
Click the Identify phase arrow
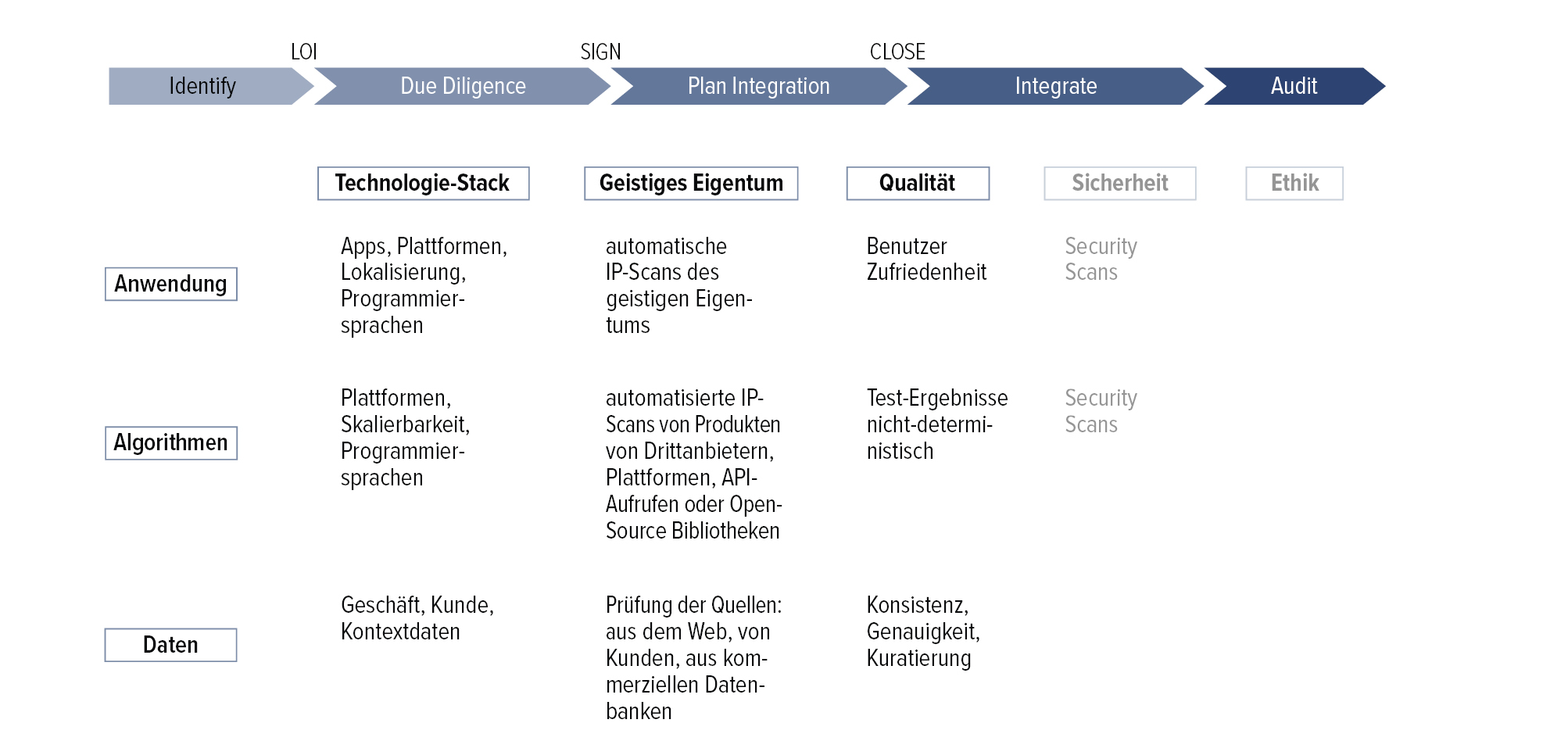click(x=202, y=86)
